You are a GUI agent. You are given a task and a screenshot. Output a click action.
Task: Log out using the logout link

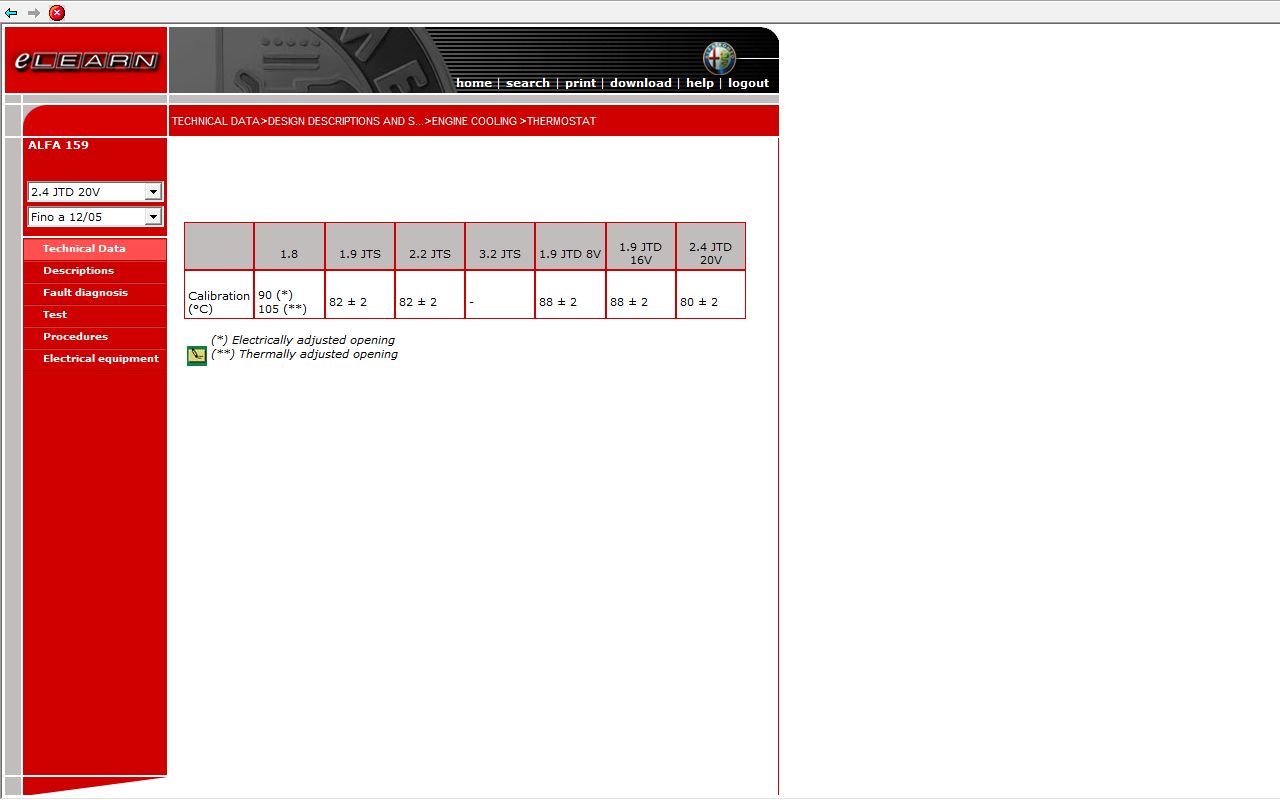click(x=748, y=83)
